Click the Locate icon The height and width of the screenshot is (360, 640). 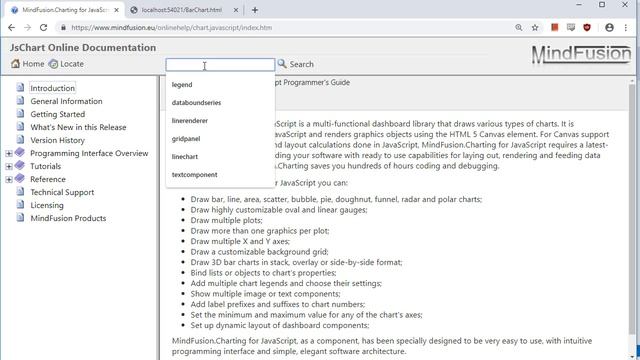(x=53, y=64)
